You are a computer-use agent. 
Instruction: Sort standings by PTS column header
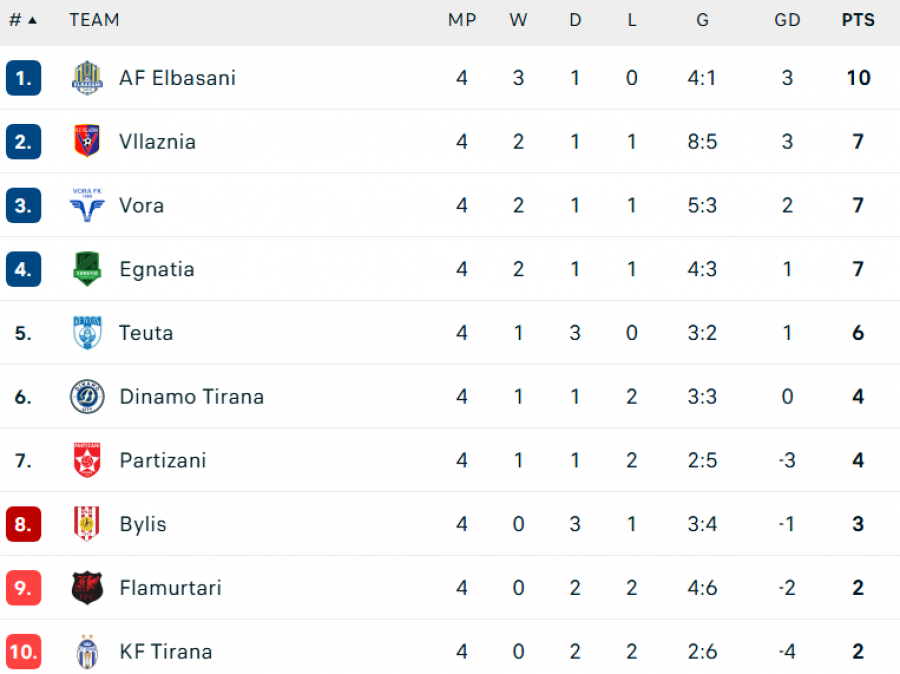pos(858,20)
